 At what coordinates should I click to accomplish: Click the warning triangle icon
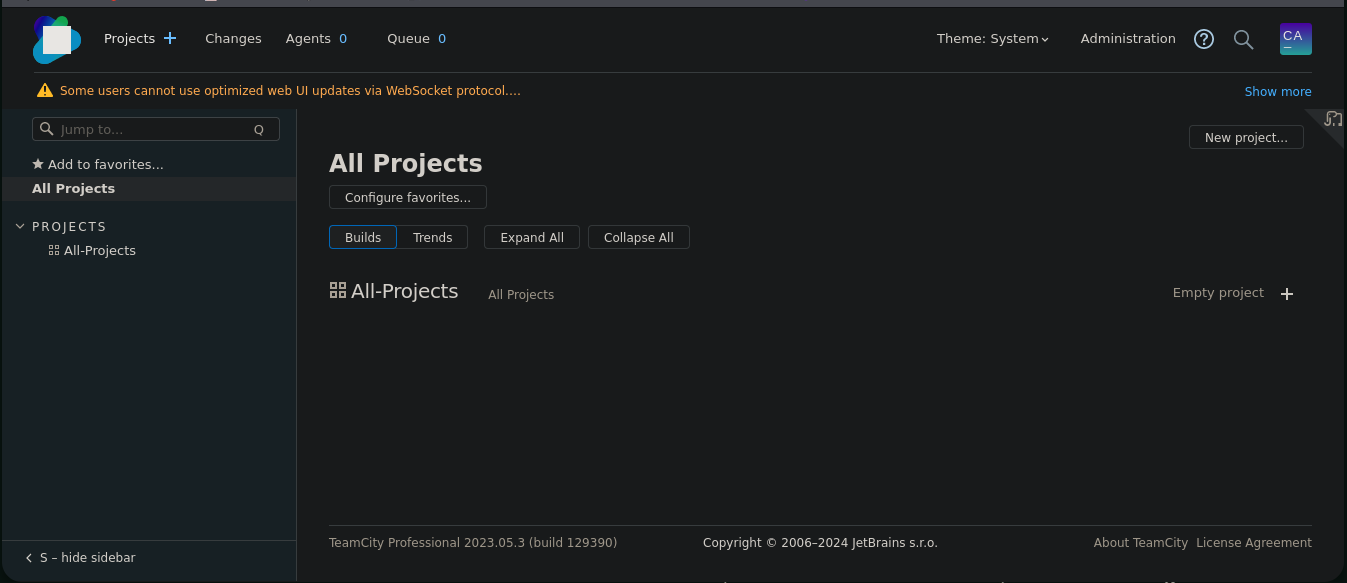pyautogui.click(x=45, y=91)
